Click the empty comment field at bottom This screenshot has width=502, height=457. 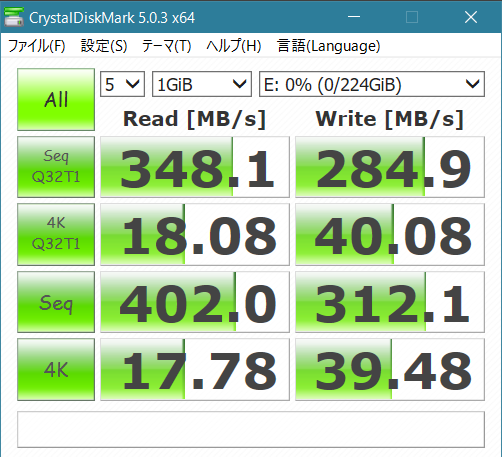coord(251,430)
